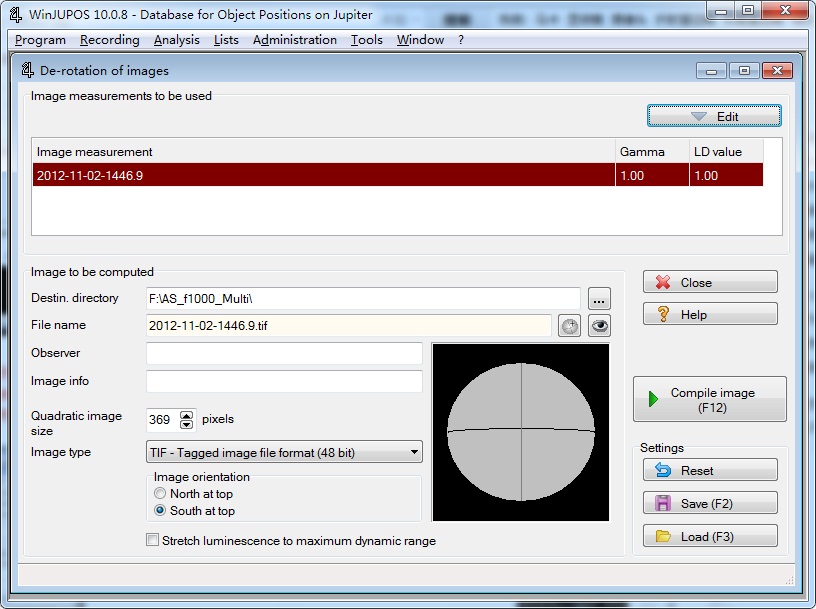Click the WinJUPOS app icon in title bar
This screenshot has width=816, height=609.
click(x=15, y=12)
